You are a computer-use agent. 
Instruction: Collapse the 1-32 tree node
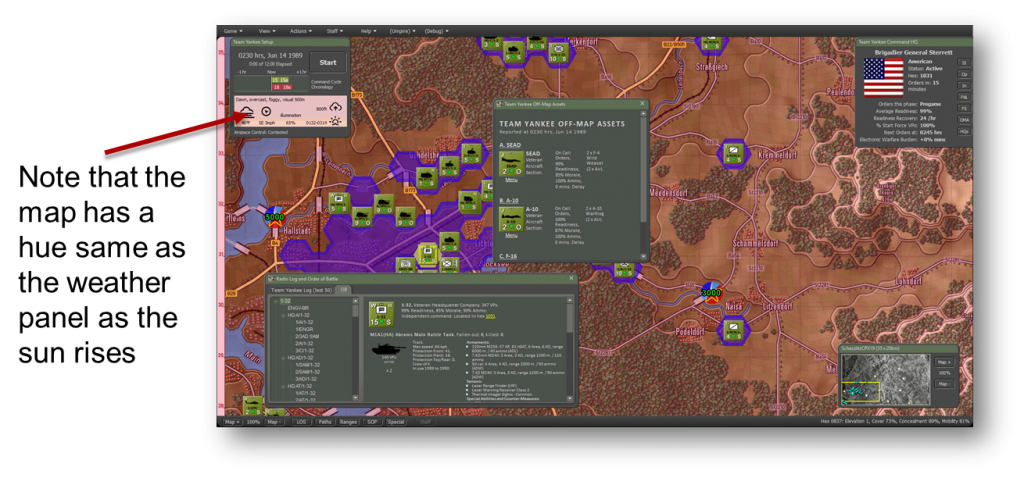click(x=276, y=301)
